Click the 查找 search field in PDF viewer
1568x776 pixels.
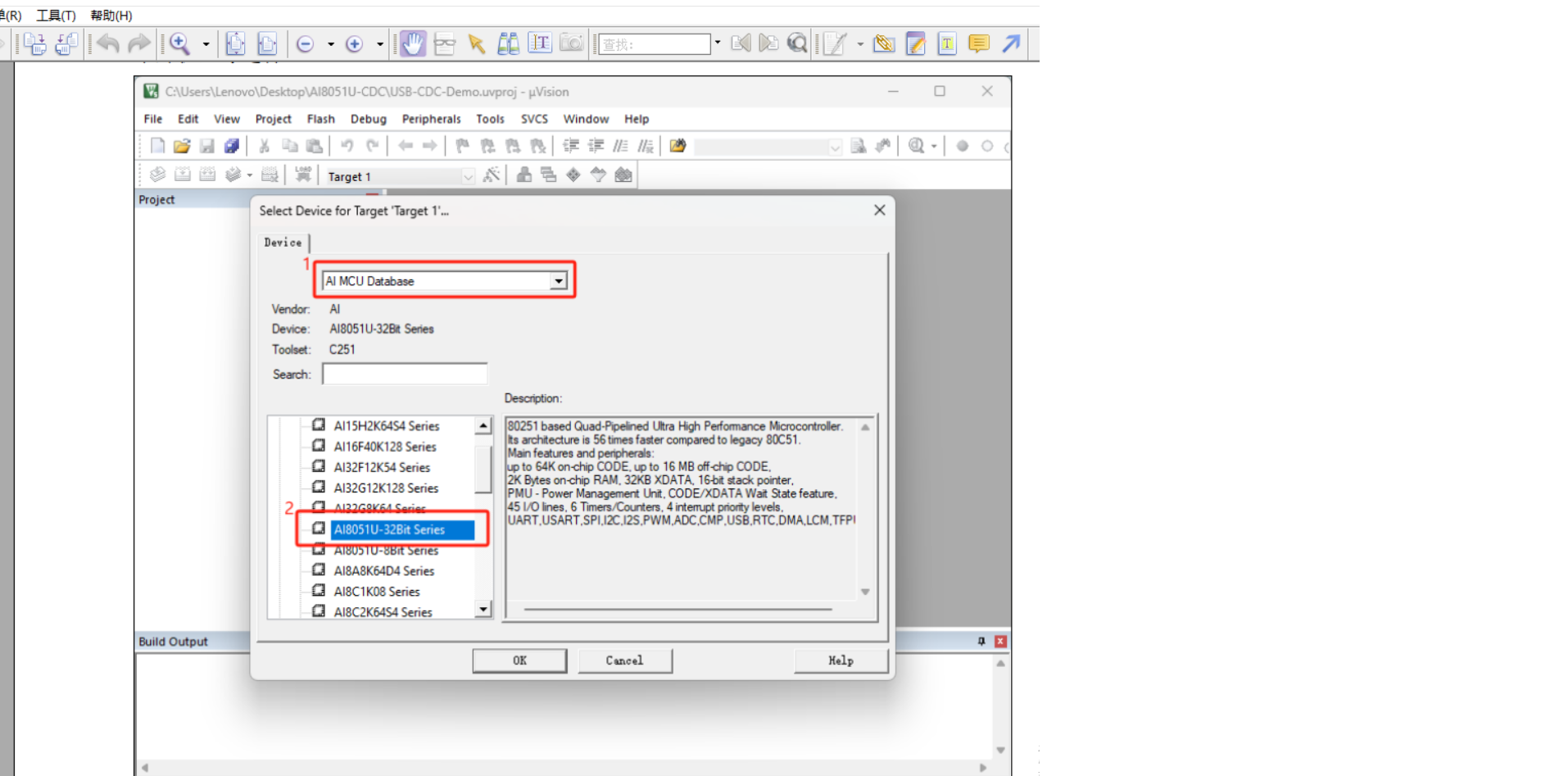[655, 44]
